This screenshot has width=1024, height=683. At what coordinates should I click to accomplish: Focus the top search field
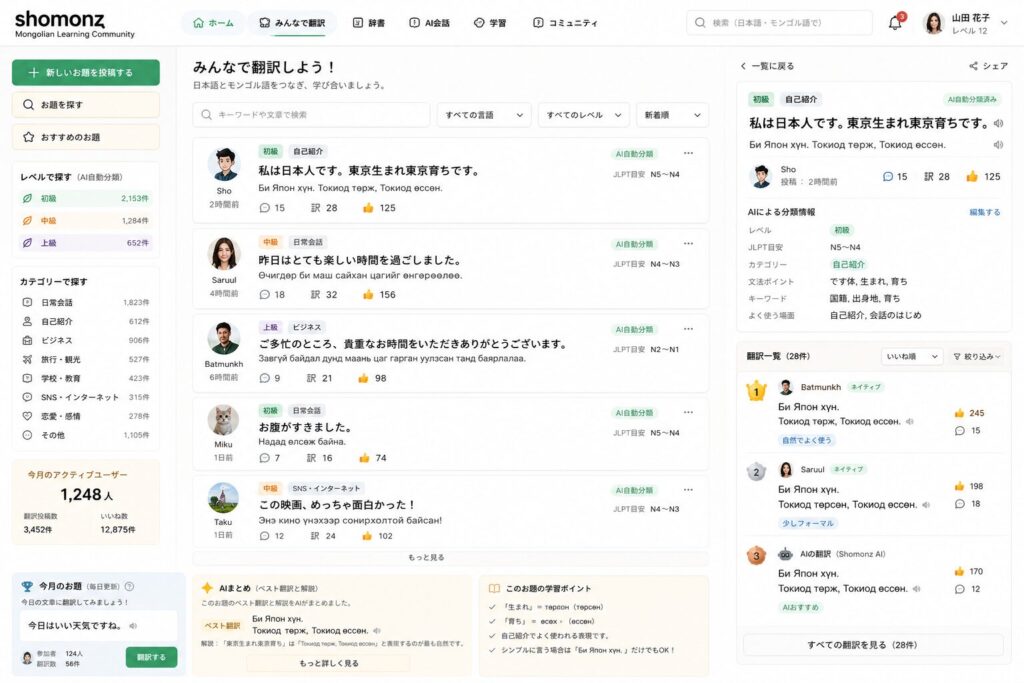[x=779, y=23]
